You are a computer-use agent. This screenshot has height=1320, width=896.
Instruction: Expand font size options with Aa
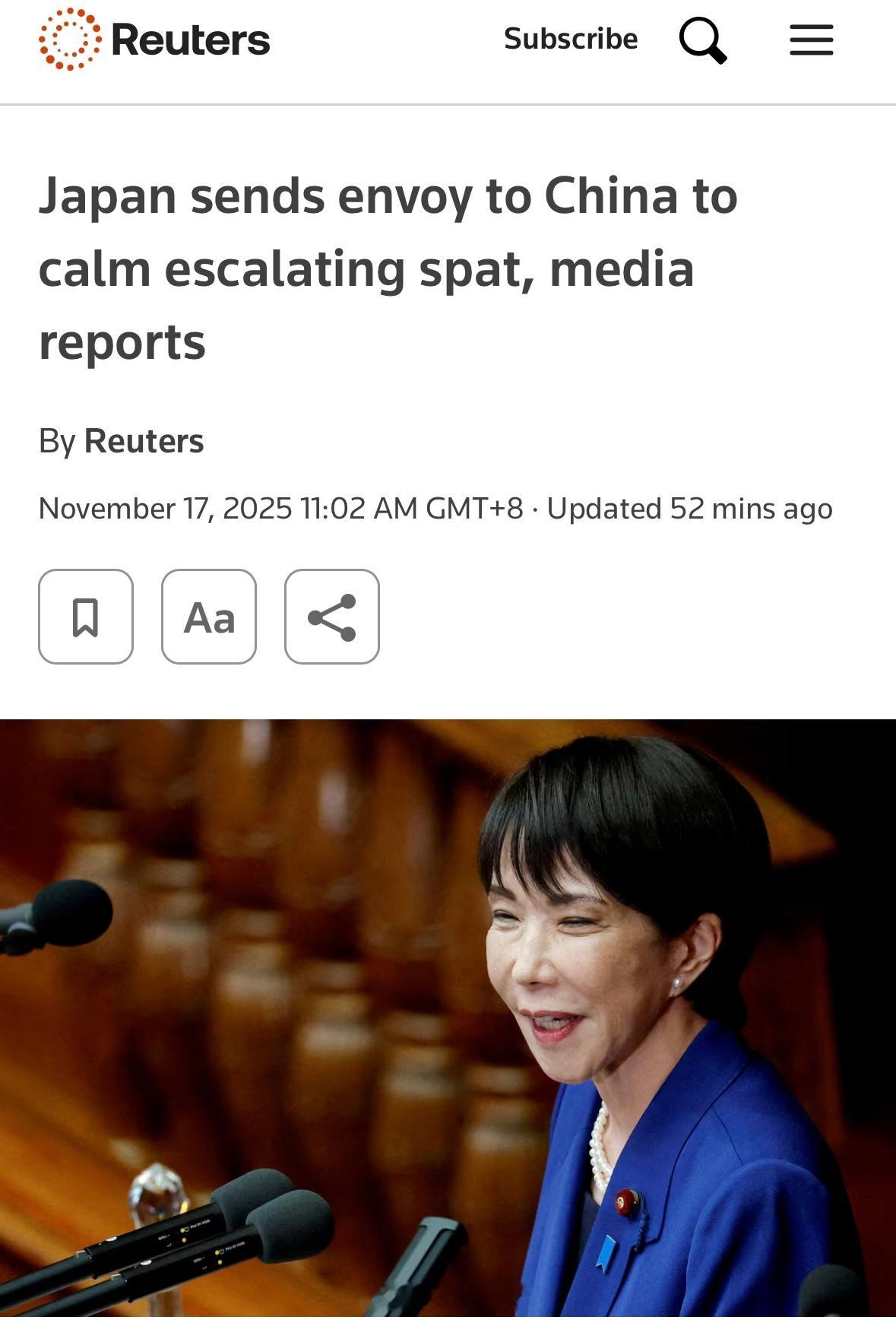tap(209, 617)
